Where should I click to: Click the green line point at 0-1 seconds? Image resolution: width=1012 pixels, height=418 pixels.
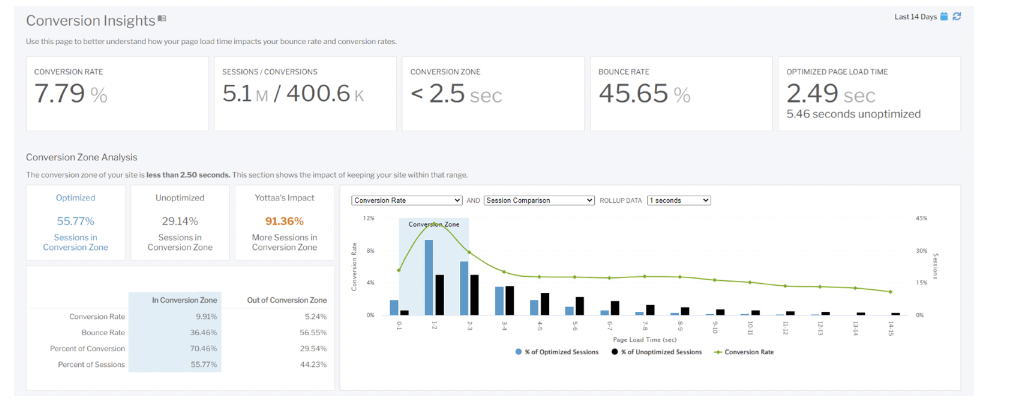click(x=399, y=270)
